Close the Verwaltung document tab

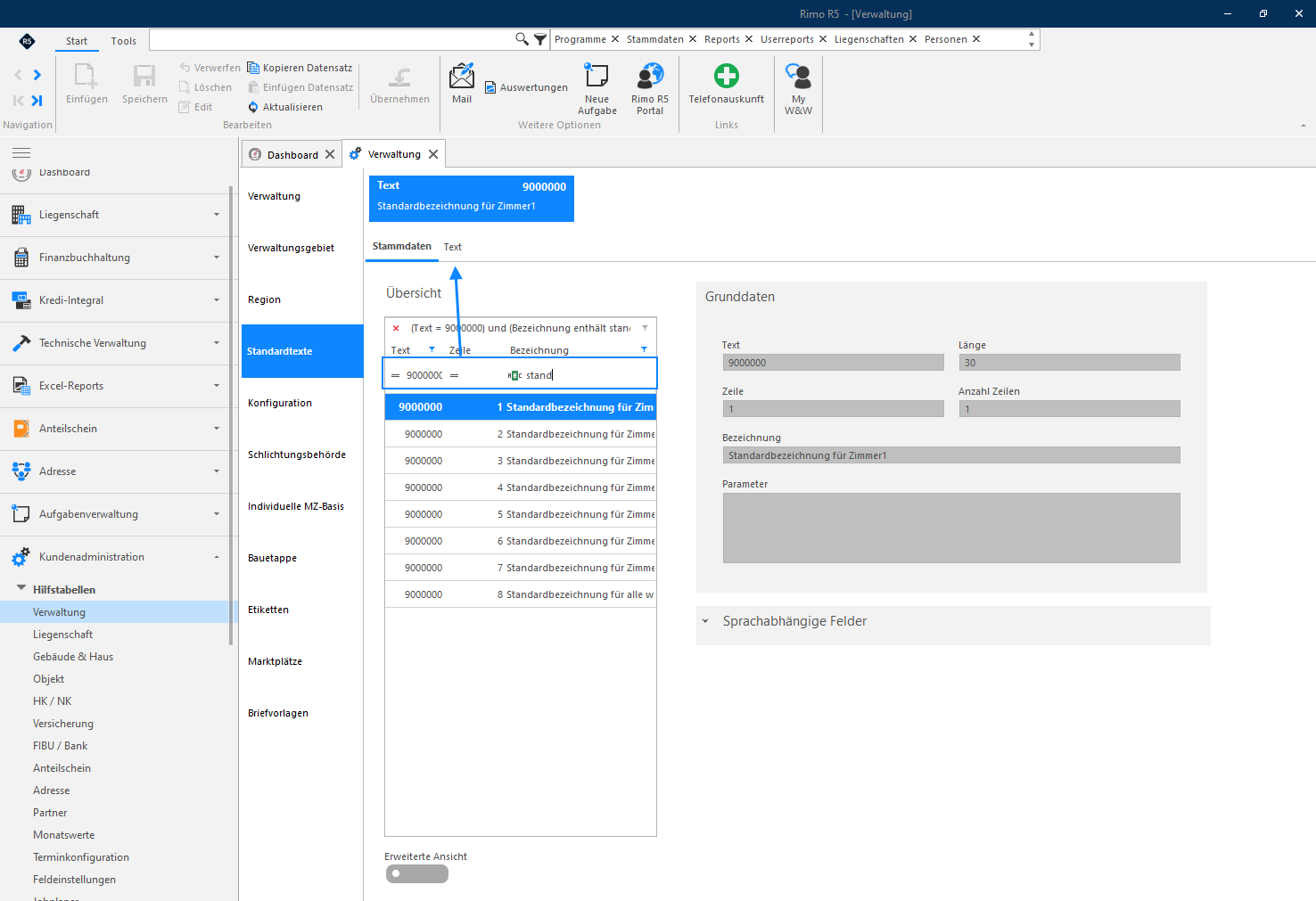[433, 154]
